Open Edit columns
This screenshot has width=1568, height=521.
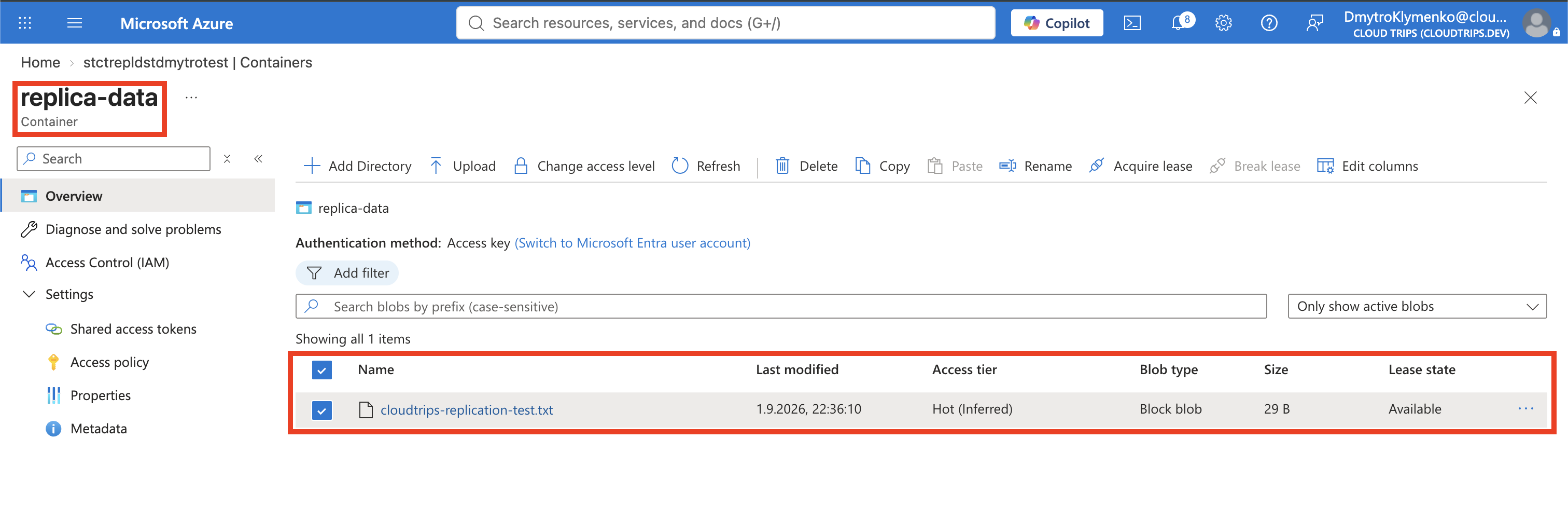[x=1368, y=166]
